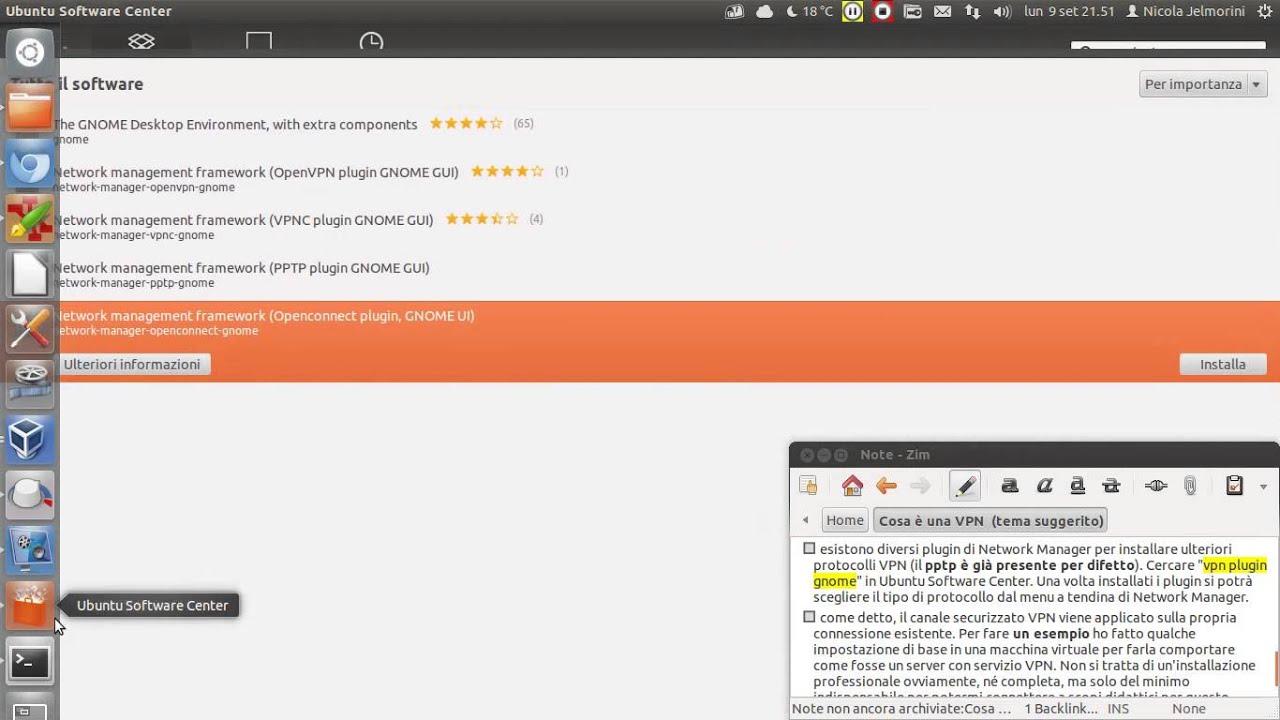Image resolution: width=1280 pixels, height=720 pixels.
Task: Open the '1 Backlink...' status bar entry
Action: pos(1060,708)
